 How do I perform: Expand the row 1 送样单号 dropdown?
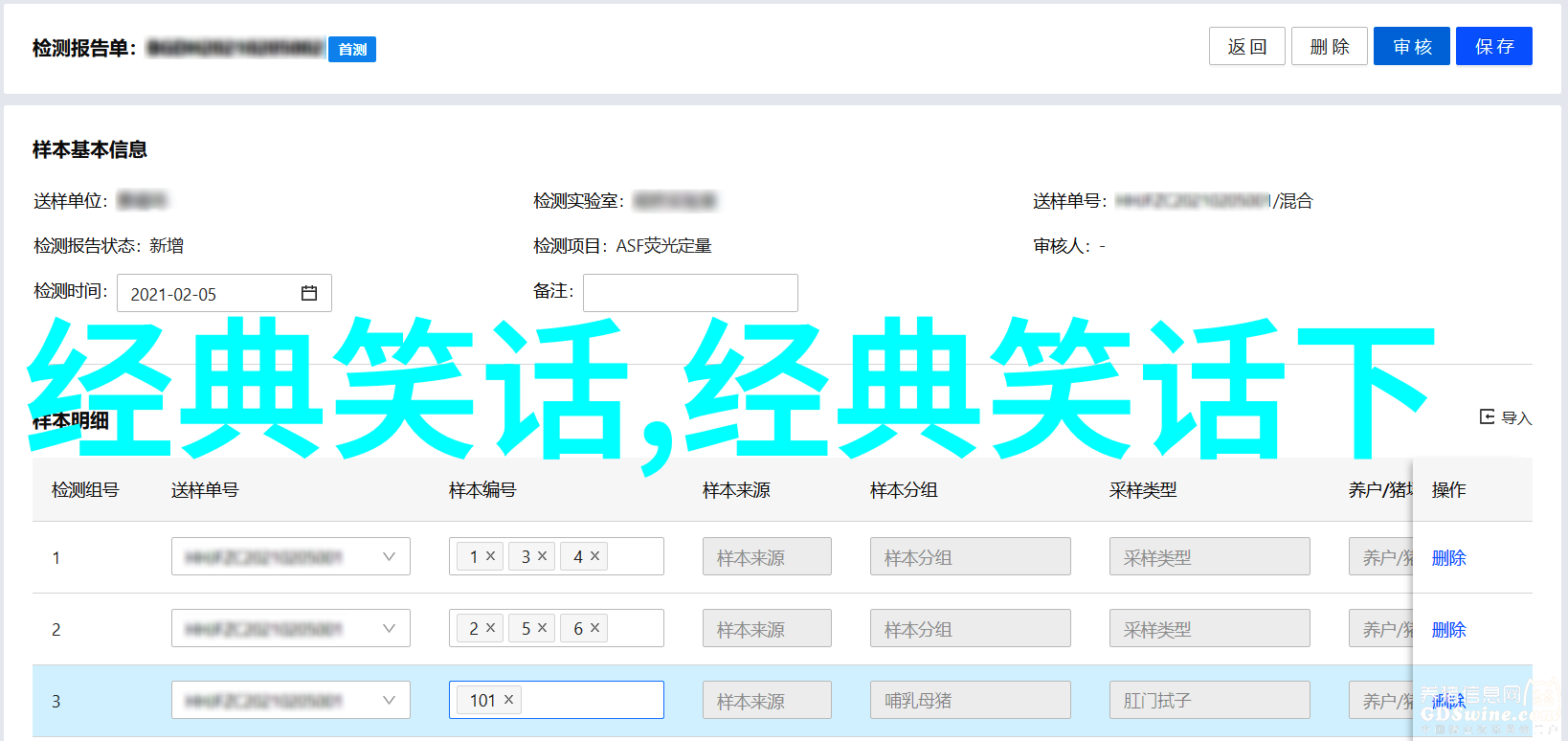[x=389, y=556]
